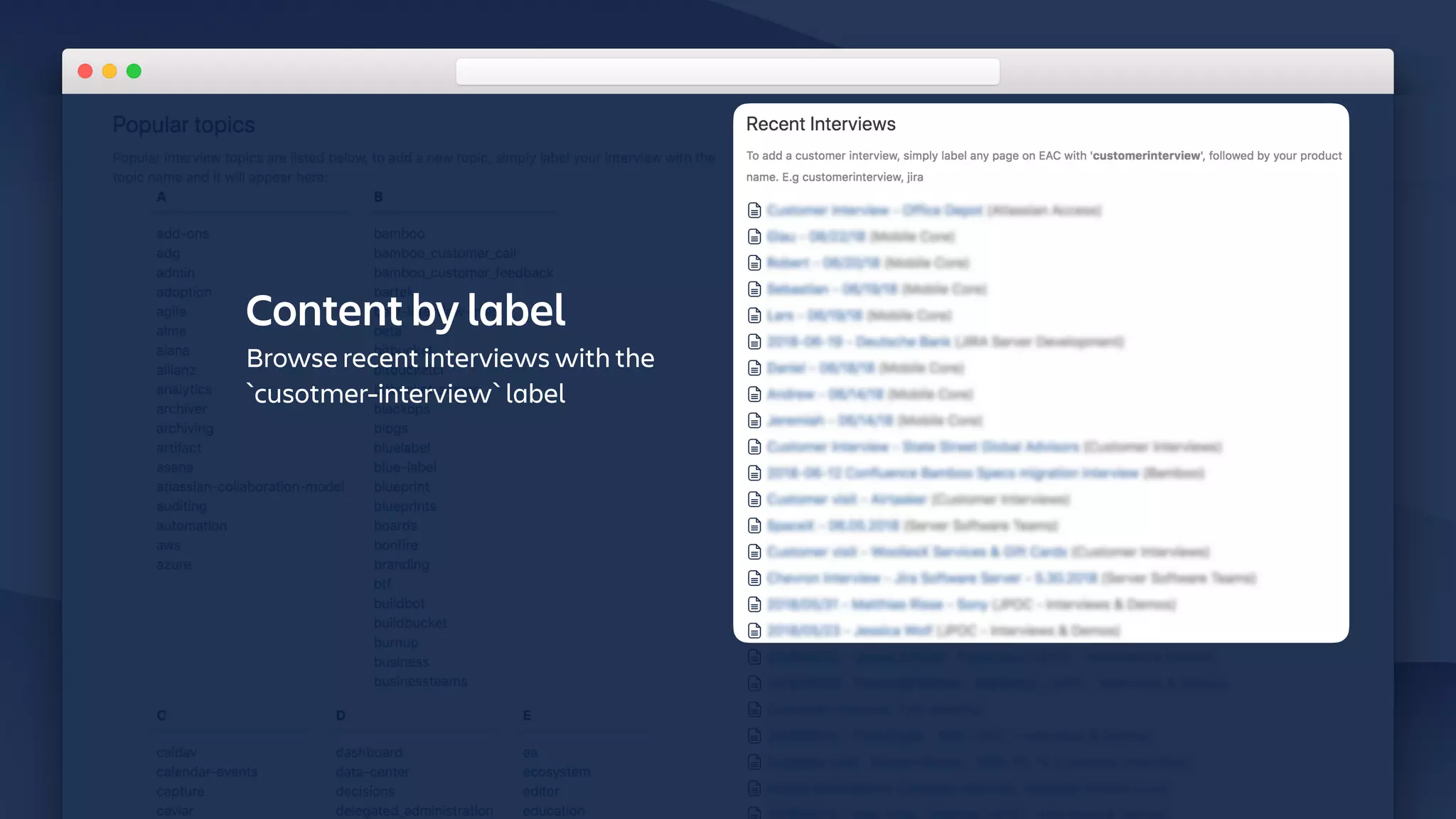Click the browser address bar
This screenshot has width=1456, height=819.
click(727, 72)
